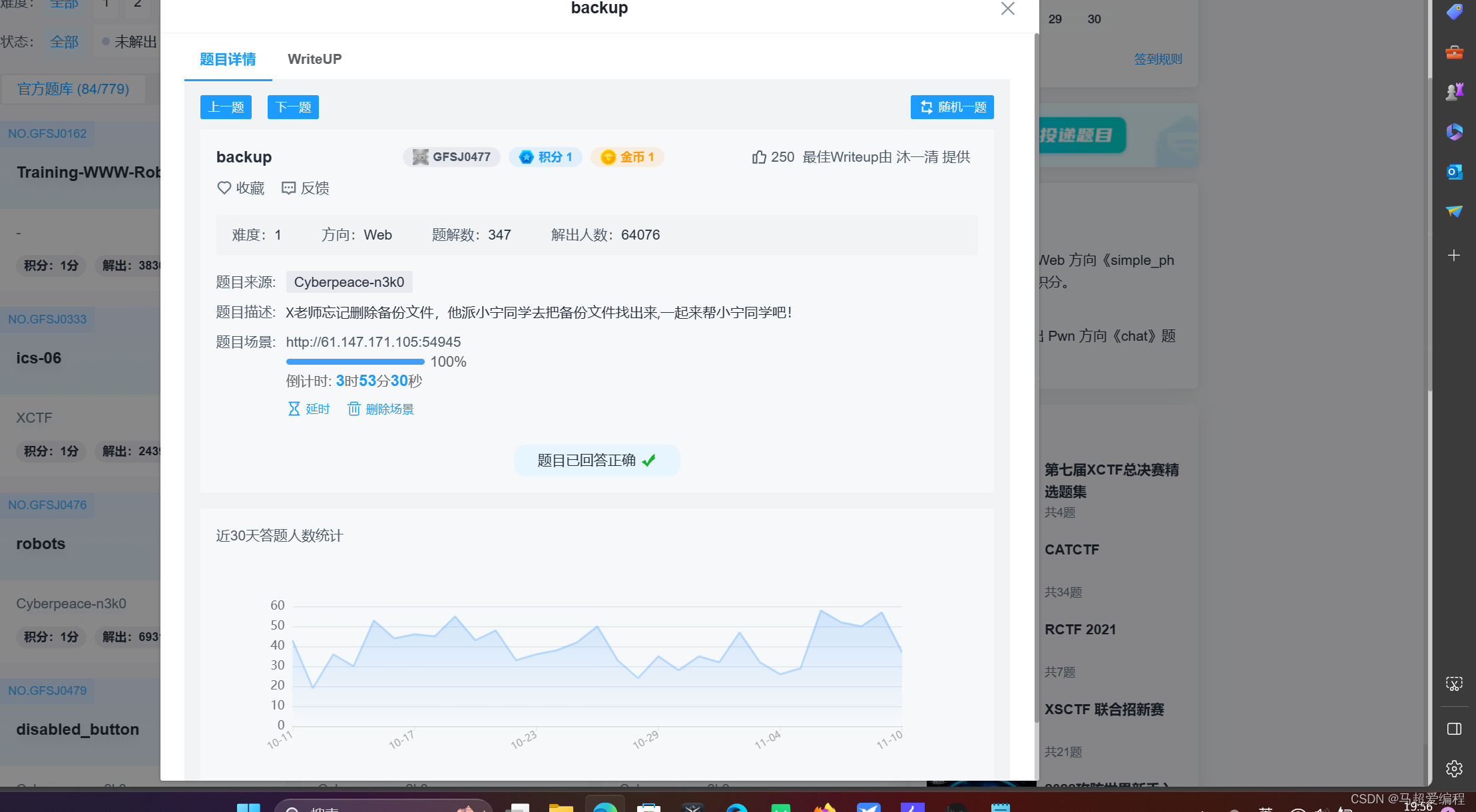
Task: Close the backup dialog
Action: click(1007, 9)
